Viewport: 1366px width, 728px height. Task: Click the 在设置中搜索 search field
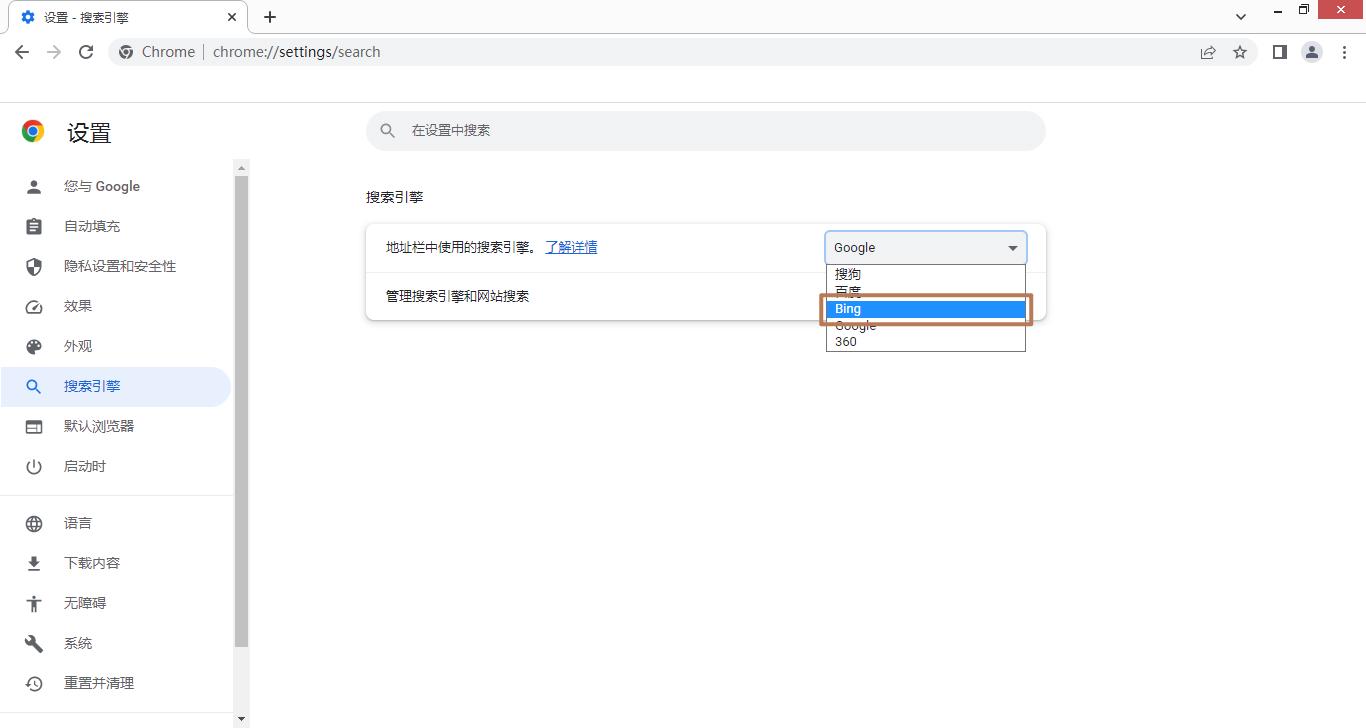[705, 131]
